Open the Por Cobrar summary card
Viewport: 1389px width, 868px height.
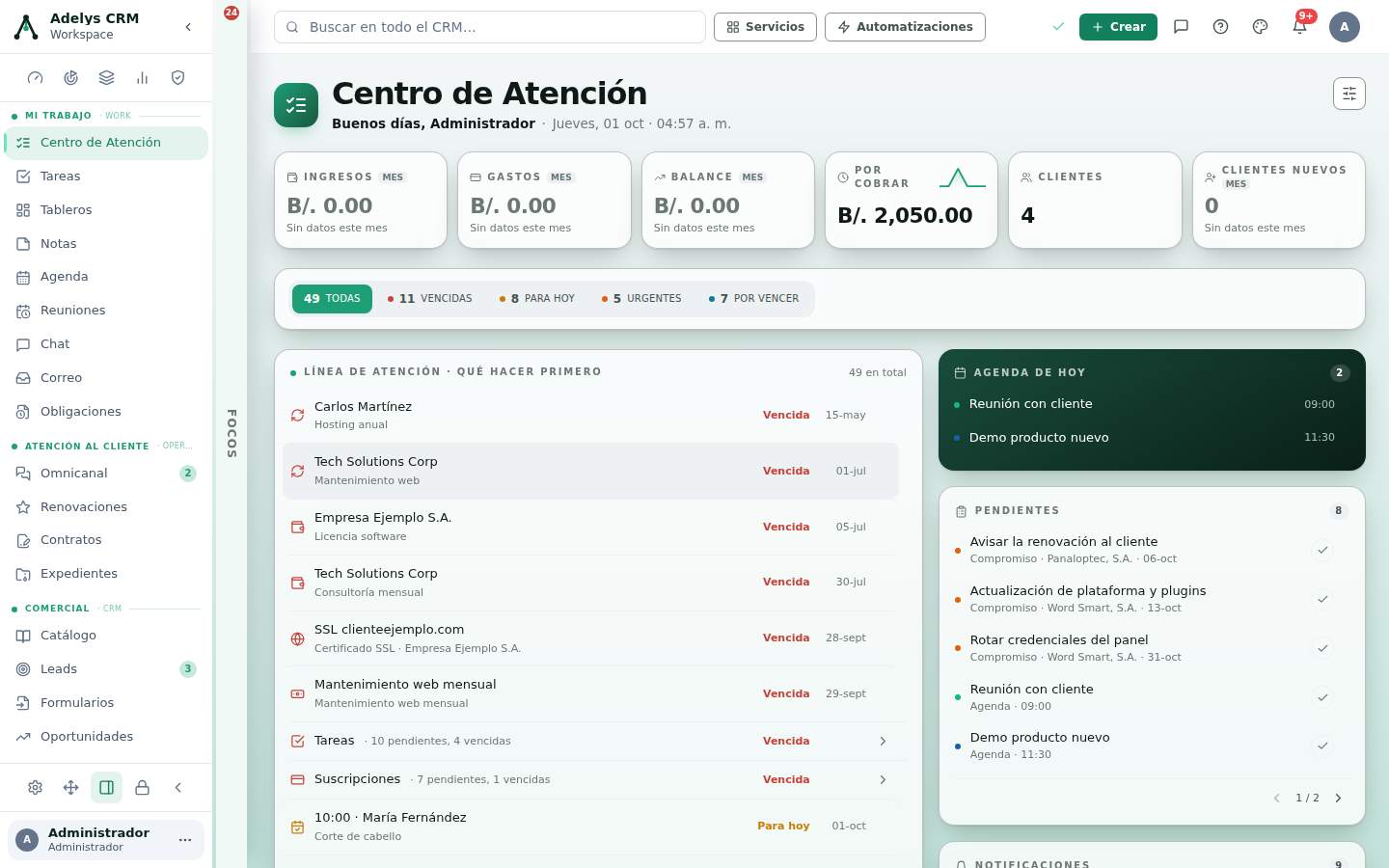click(912, 200)
